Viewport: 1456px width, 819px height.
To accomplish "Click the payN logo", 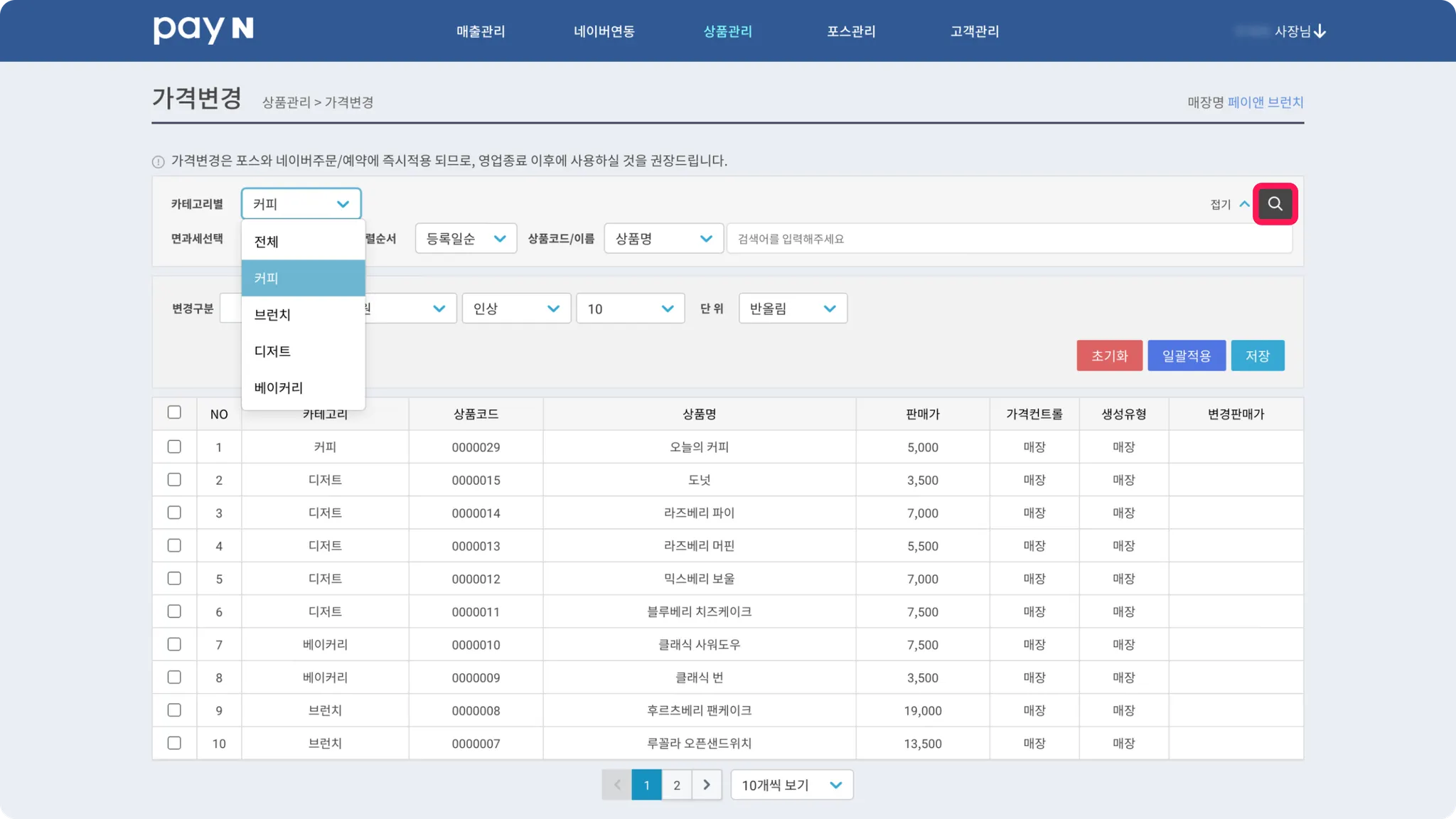I will click(203, 30).
